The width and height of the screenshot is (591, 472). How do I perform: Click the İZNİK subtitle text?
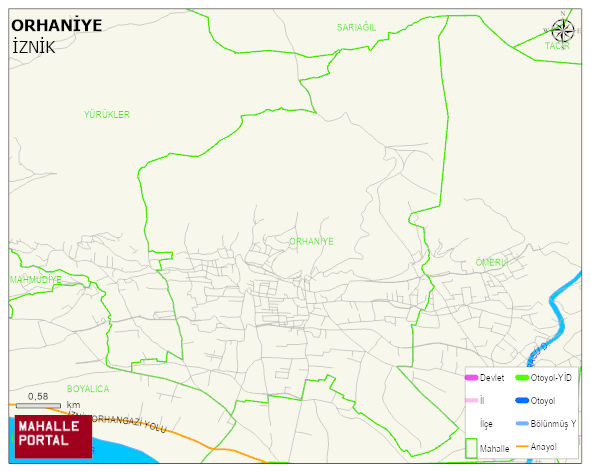tap(34, 48)
